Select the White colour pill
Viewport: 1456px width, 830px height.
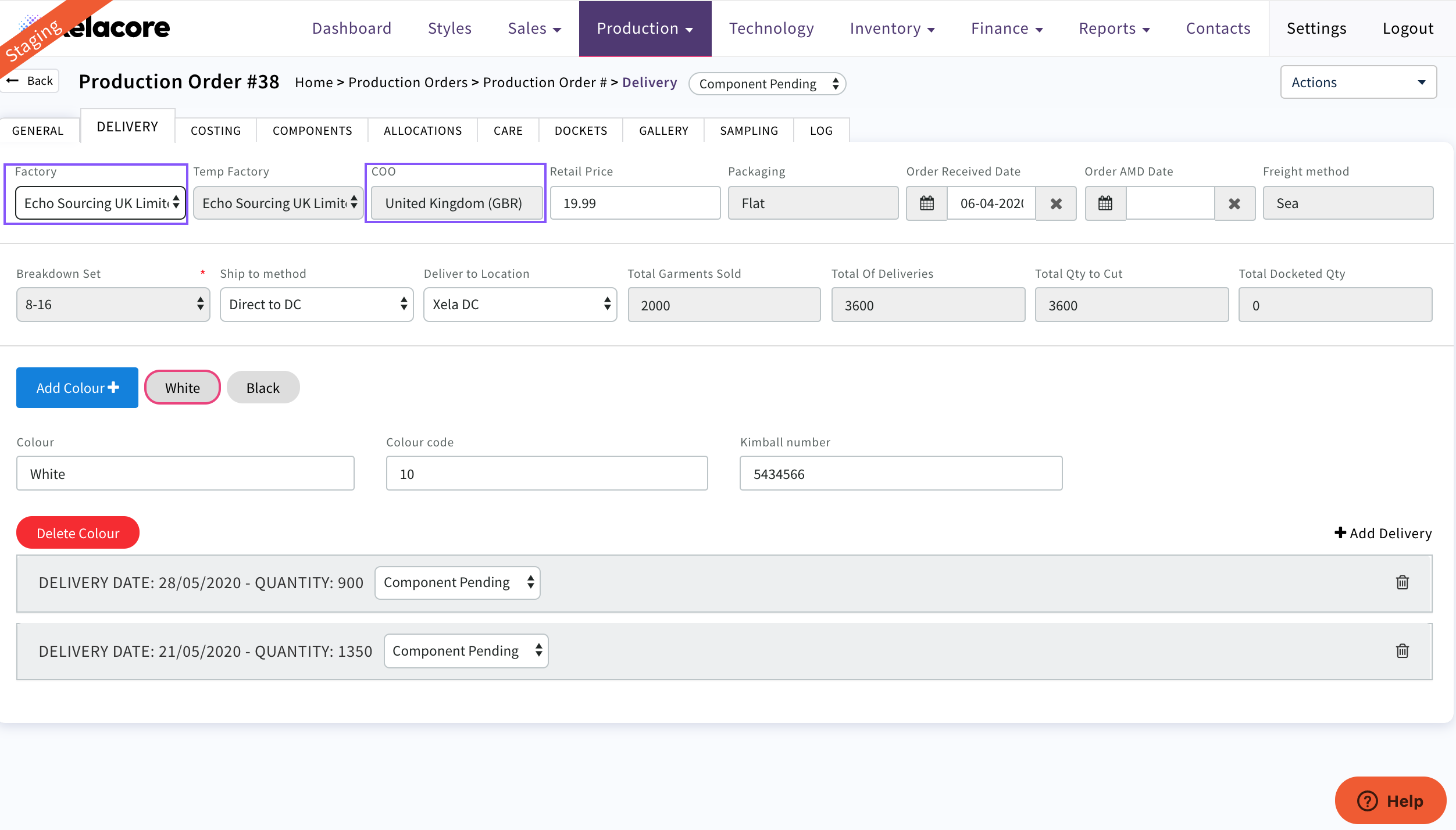tap(183, 388)
